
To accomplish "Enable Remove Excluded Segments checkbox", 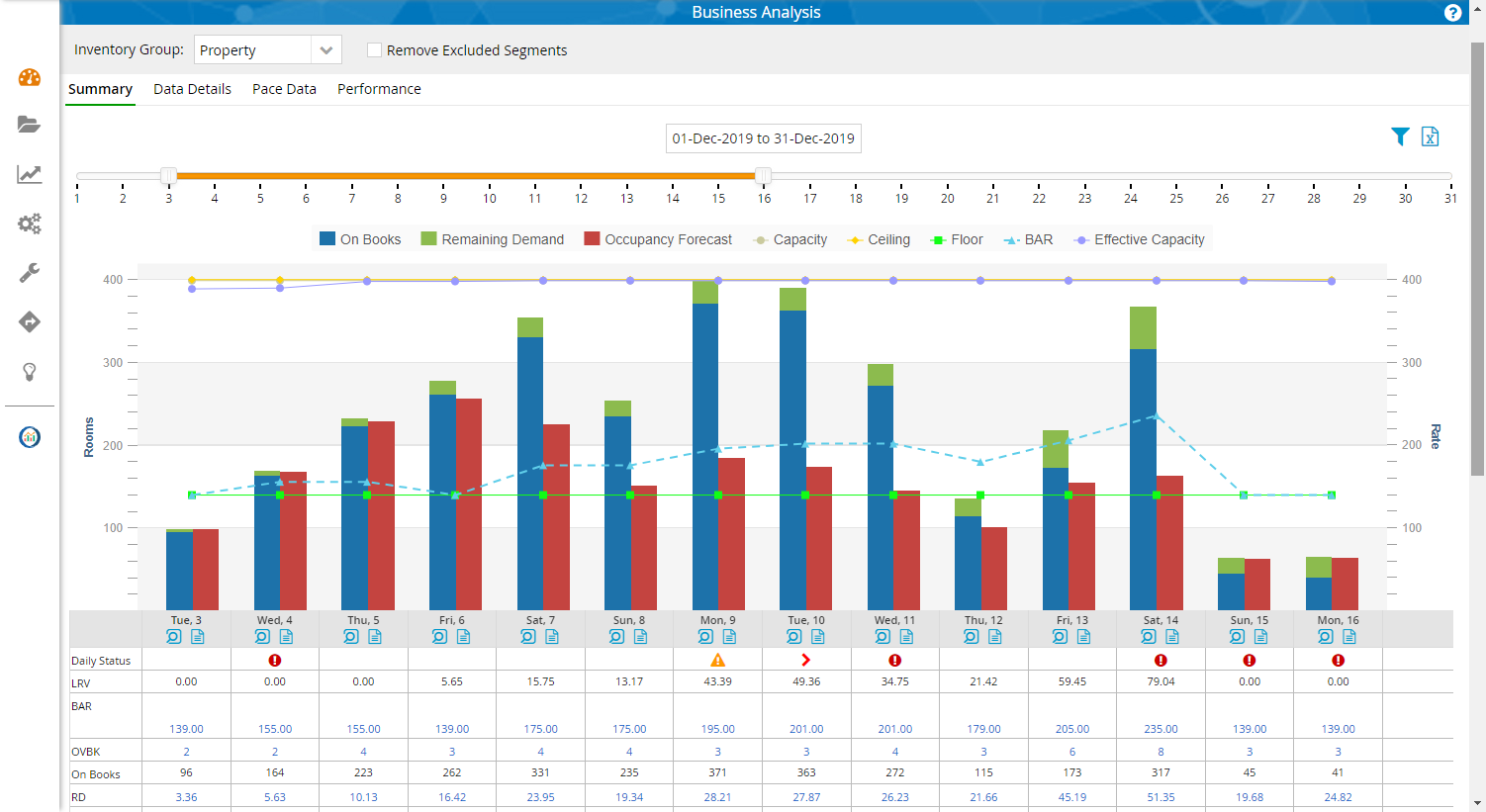I will tap(374, 50).
